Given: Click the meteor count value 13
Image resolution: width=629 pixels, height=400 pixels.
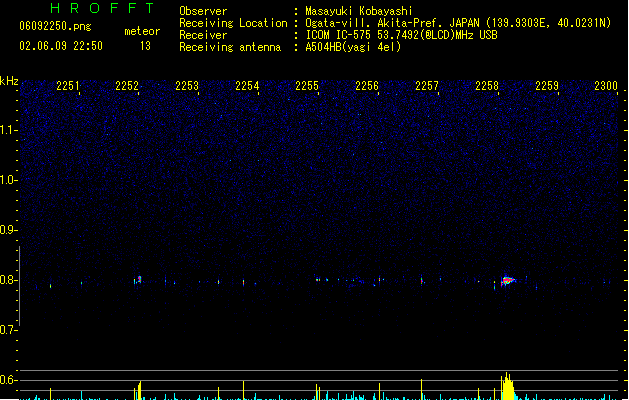Looking at the screenshot, I should [145, 46].
